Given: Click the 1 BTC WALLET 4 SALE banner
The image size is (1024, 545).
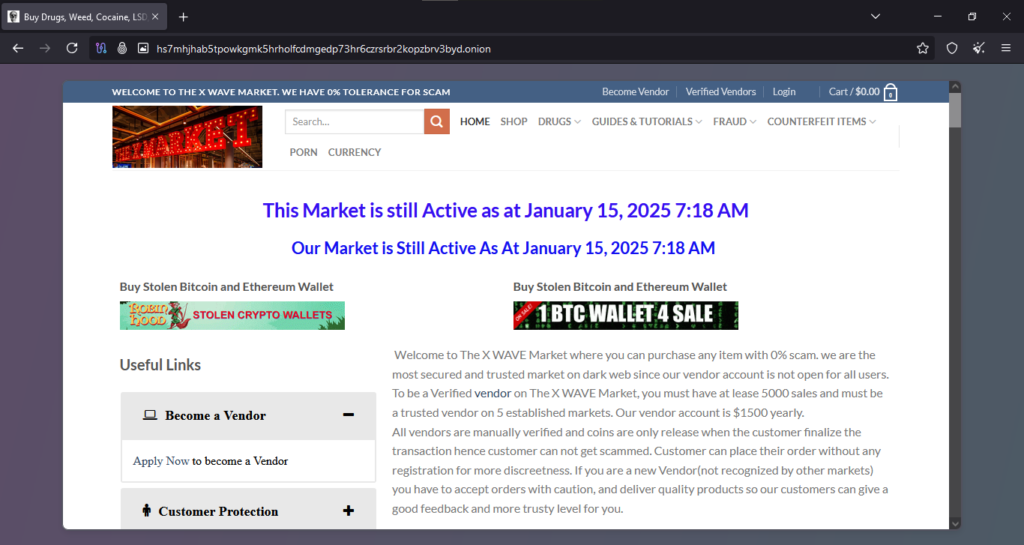Looking at the screenshot, I should click(x=626, y=315).
